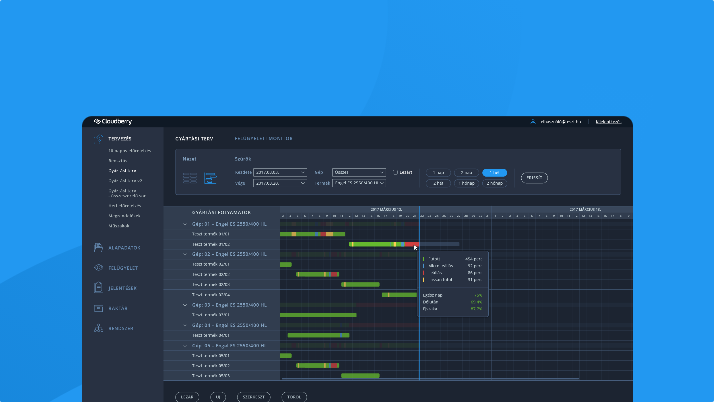The image size is (714, 402).
Task: Click the Cloudberry logo in header
Action: tap(113, 122)
